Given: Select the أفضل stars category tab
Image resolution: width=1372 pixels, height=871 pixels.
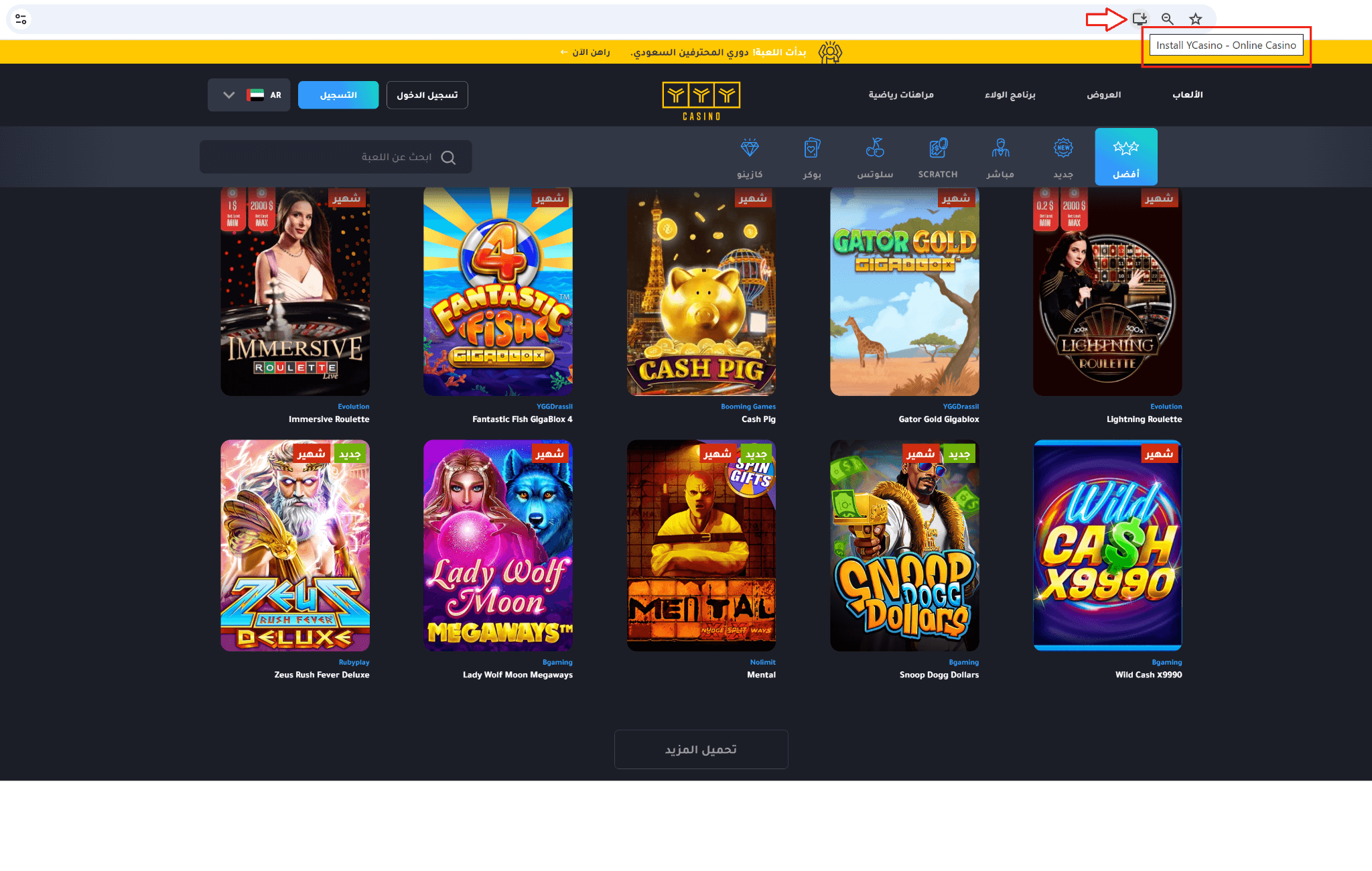Looking at the screenshot, I should [x=1126, y=157].
